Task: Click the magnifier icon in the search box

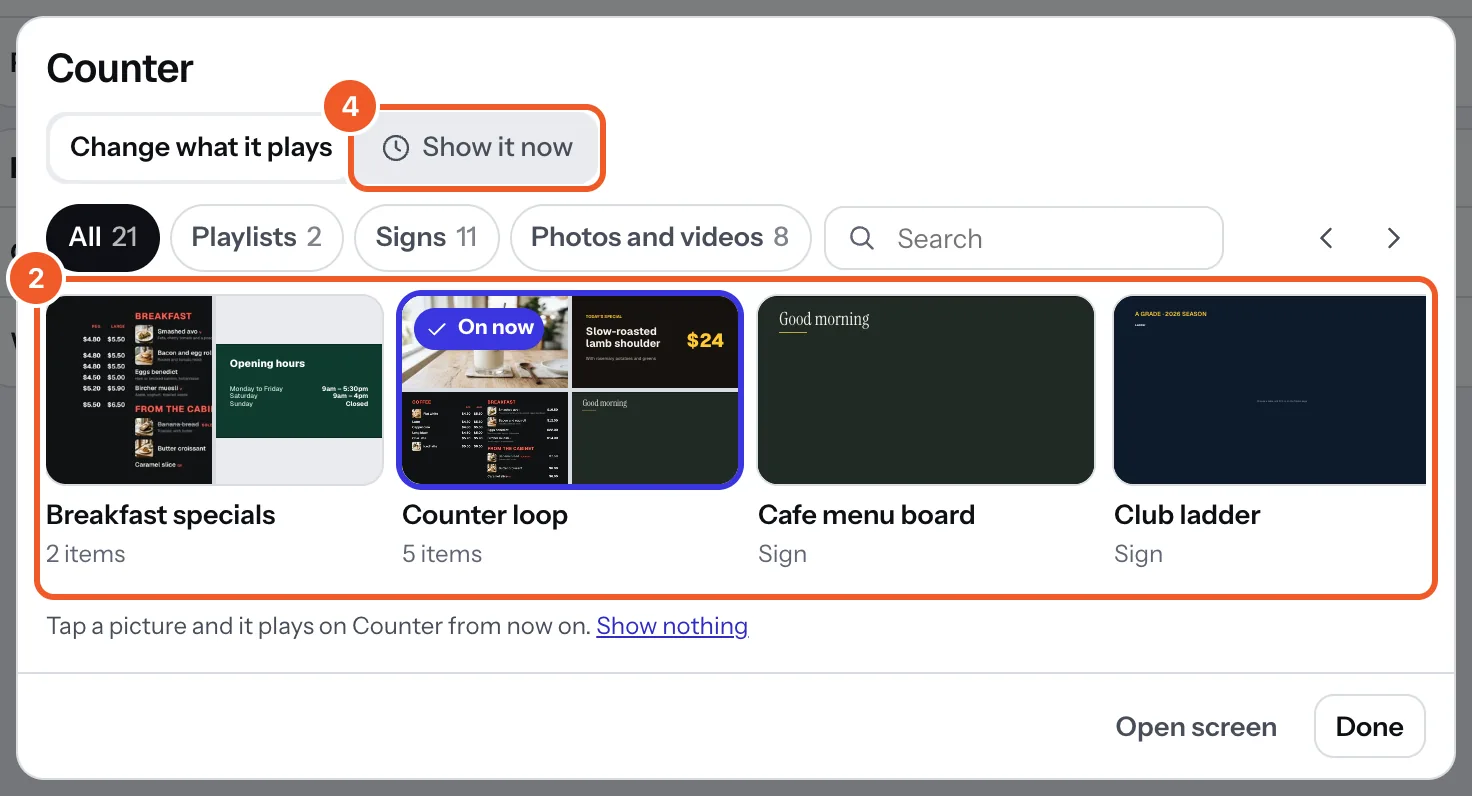Action: pos(861,238)
